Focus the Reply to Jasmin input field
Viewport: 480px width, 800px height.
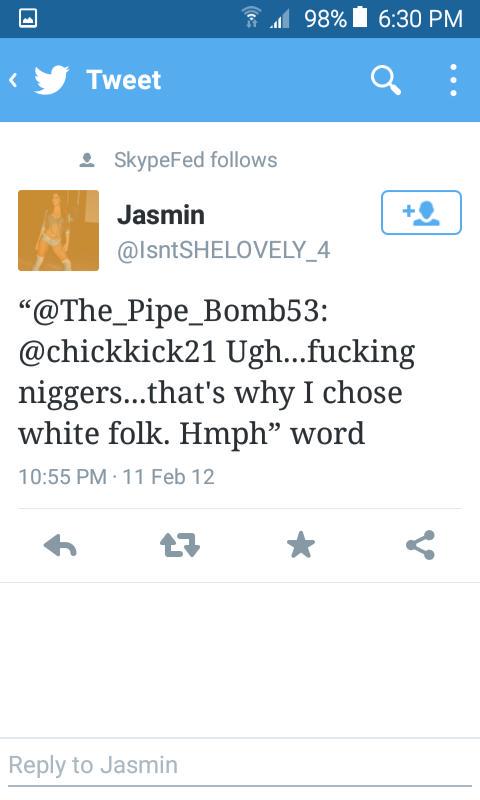pos(240,765)
